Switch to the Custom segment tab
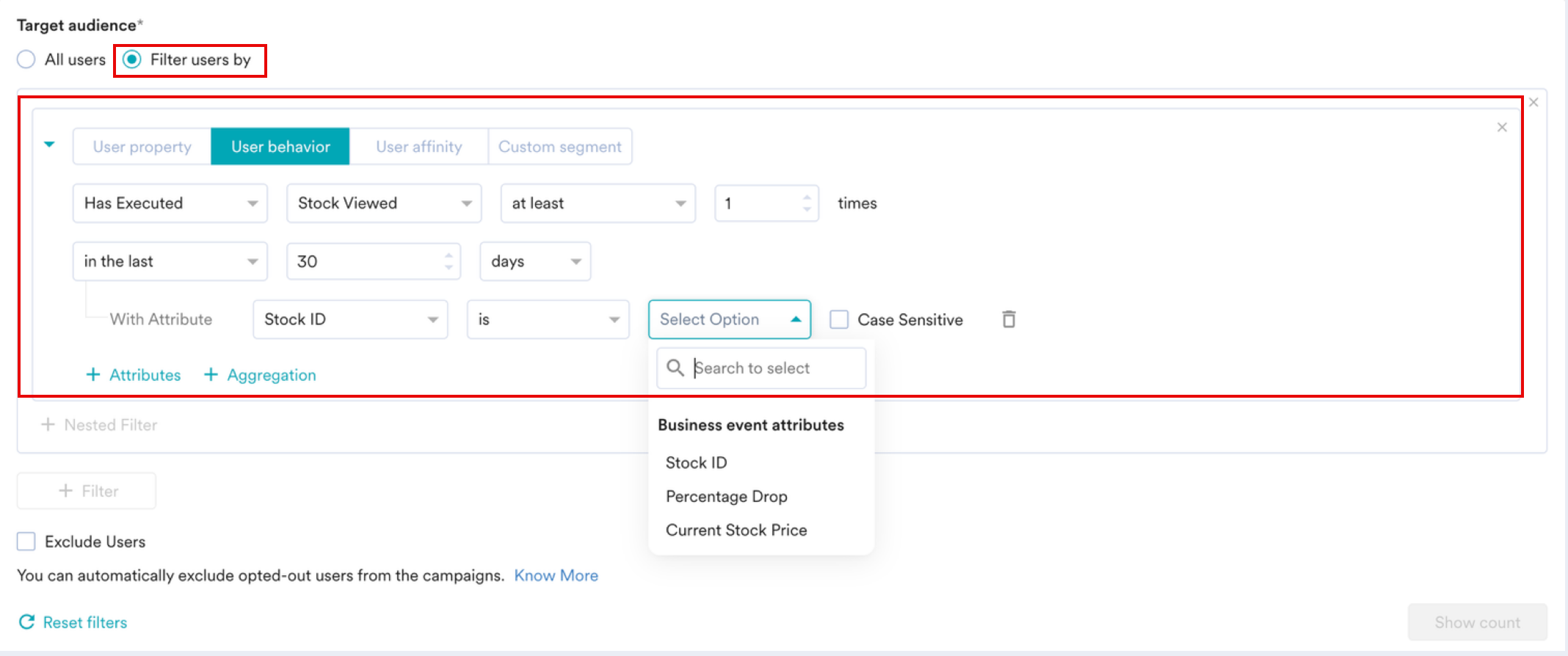The width and height of the screenshot is (1568, 656). coord(560,147)
